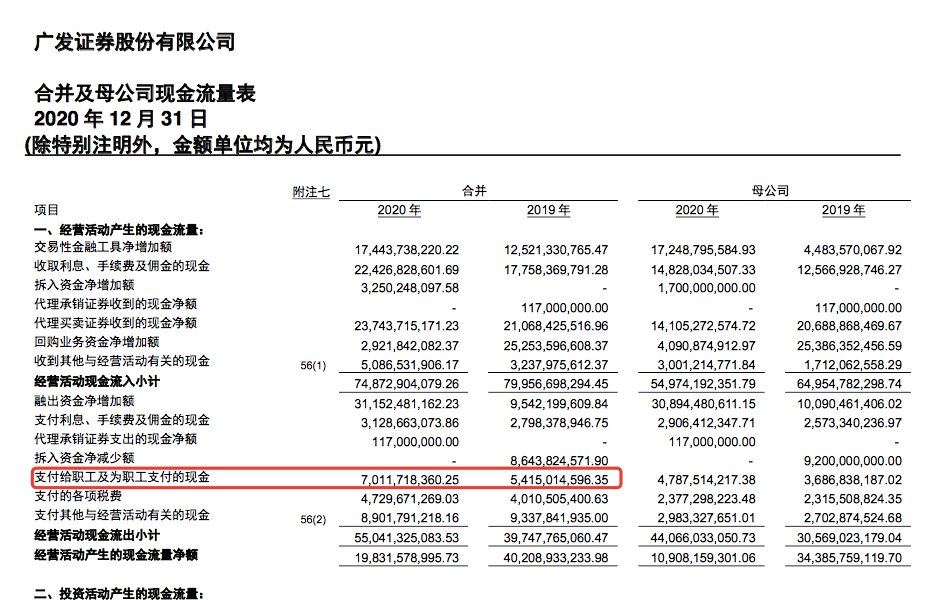Select the value 20,688,868,469.67
945x600 pixels.
click(850, 326)
